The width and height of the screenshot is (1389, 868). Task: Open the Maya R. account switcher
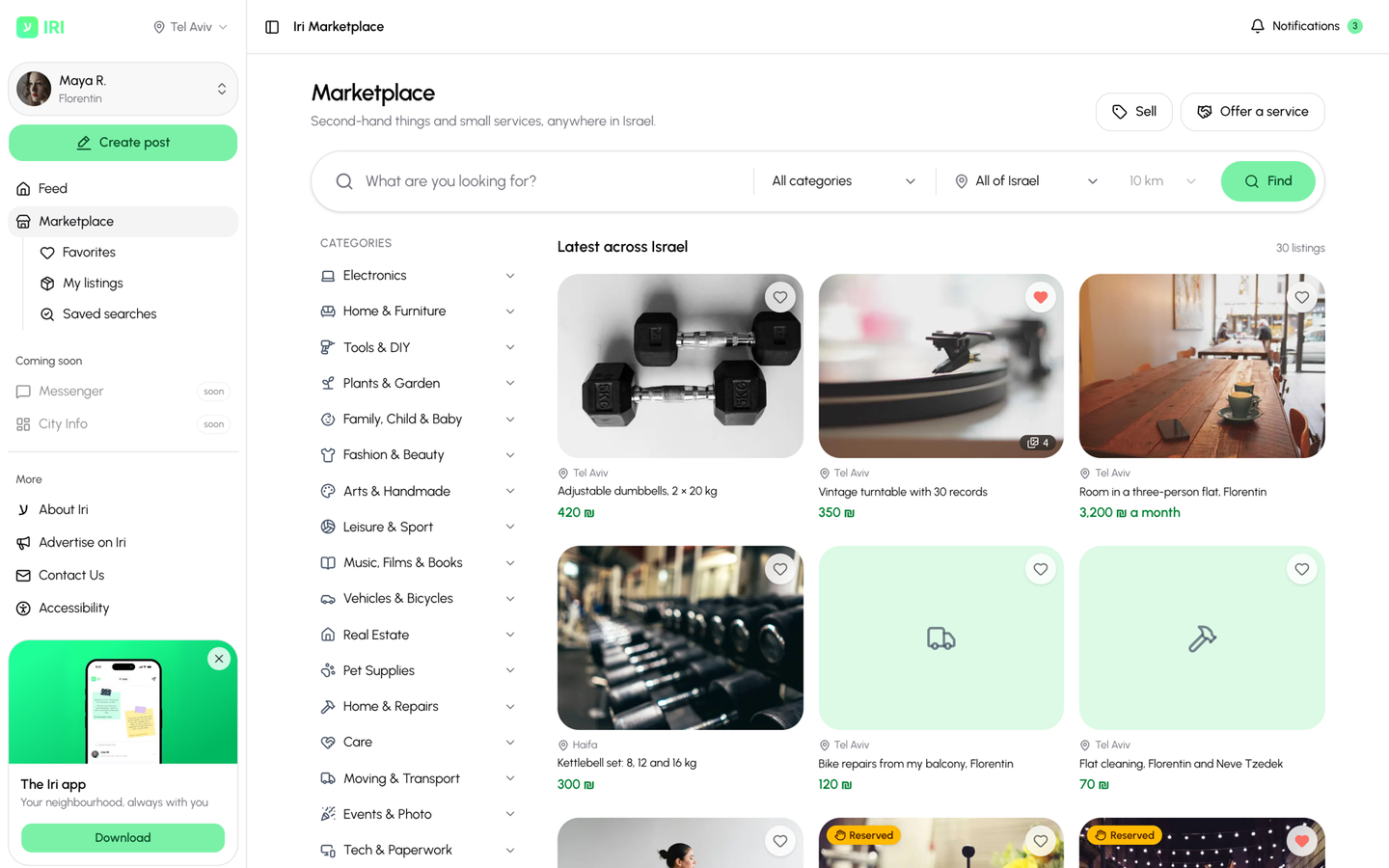tap(123, 89)
